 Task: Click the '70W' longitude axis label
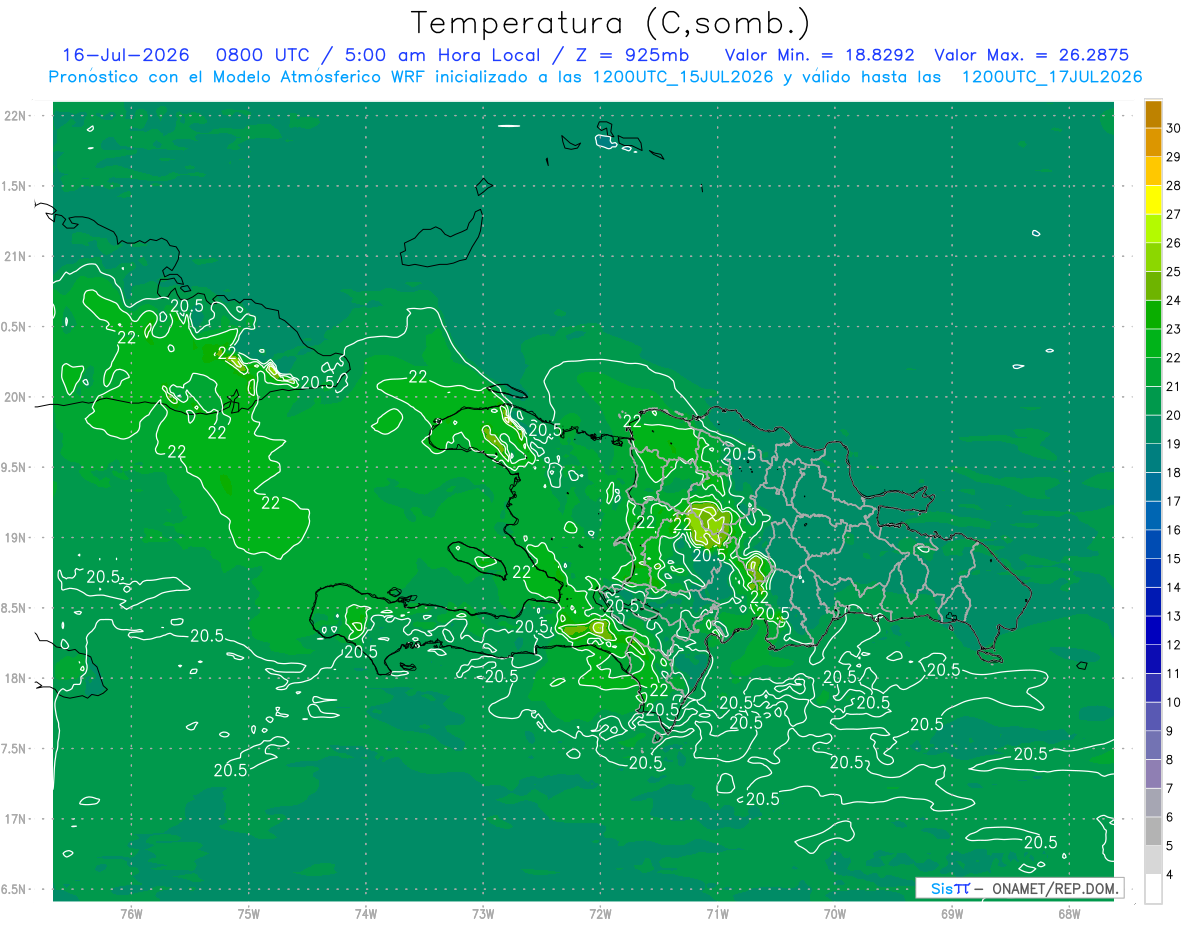pos(835,914)
